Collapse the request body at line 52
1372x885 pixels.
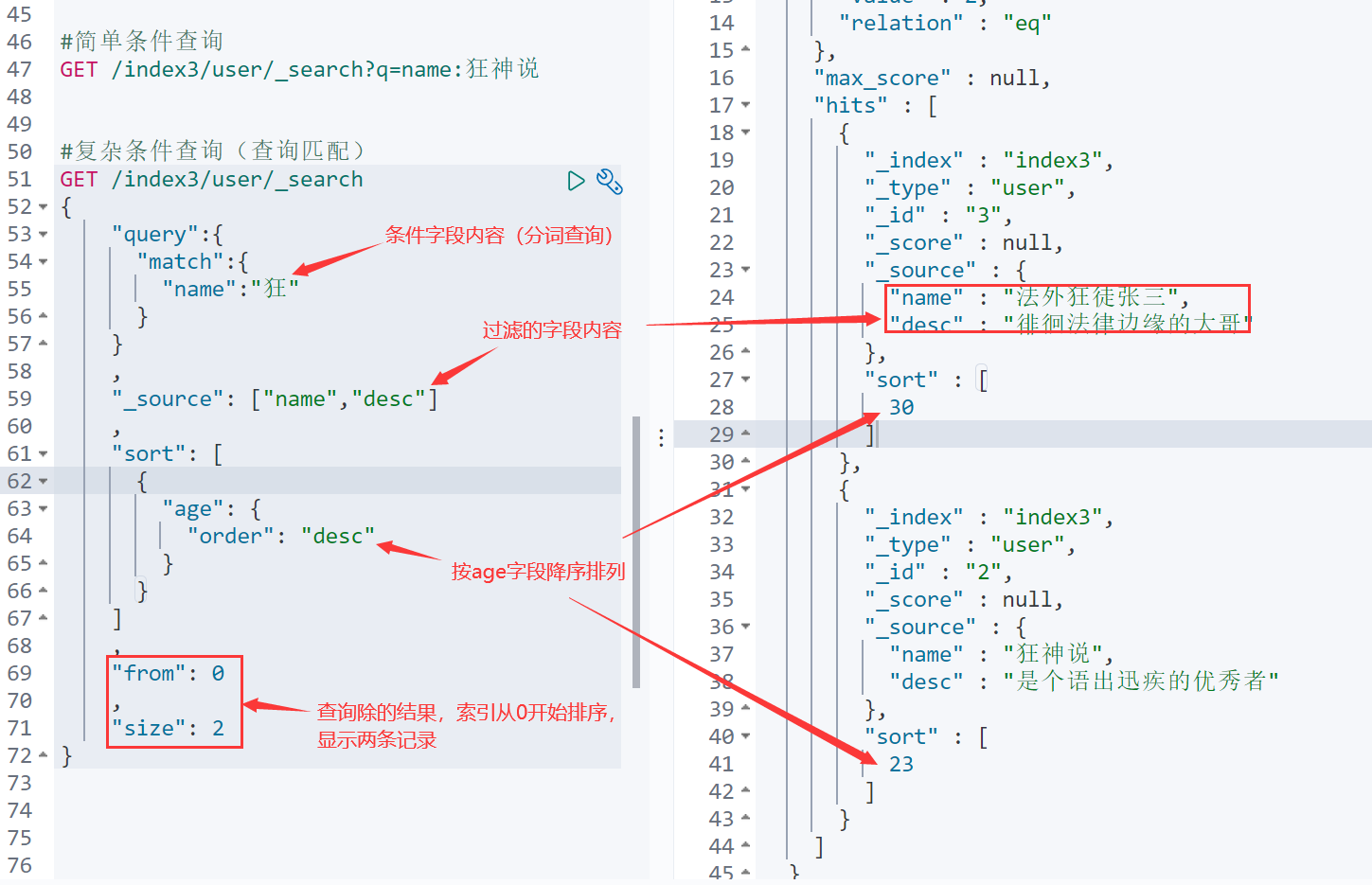click(x=44, y=207)
